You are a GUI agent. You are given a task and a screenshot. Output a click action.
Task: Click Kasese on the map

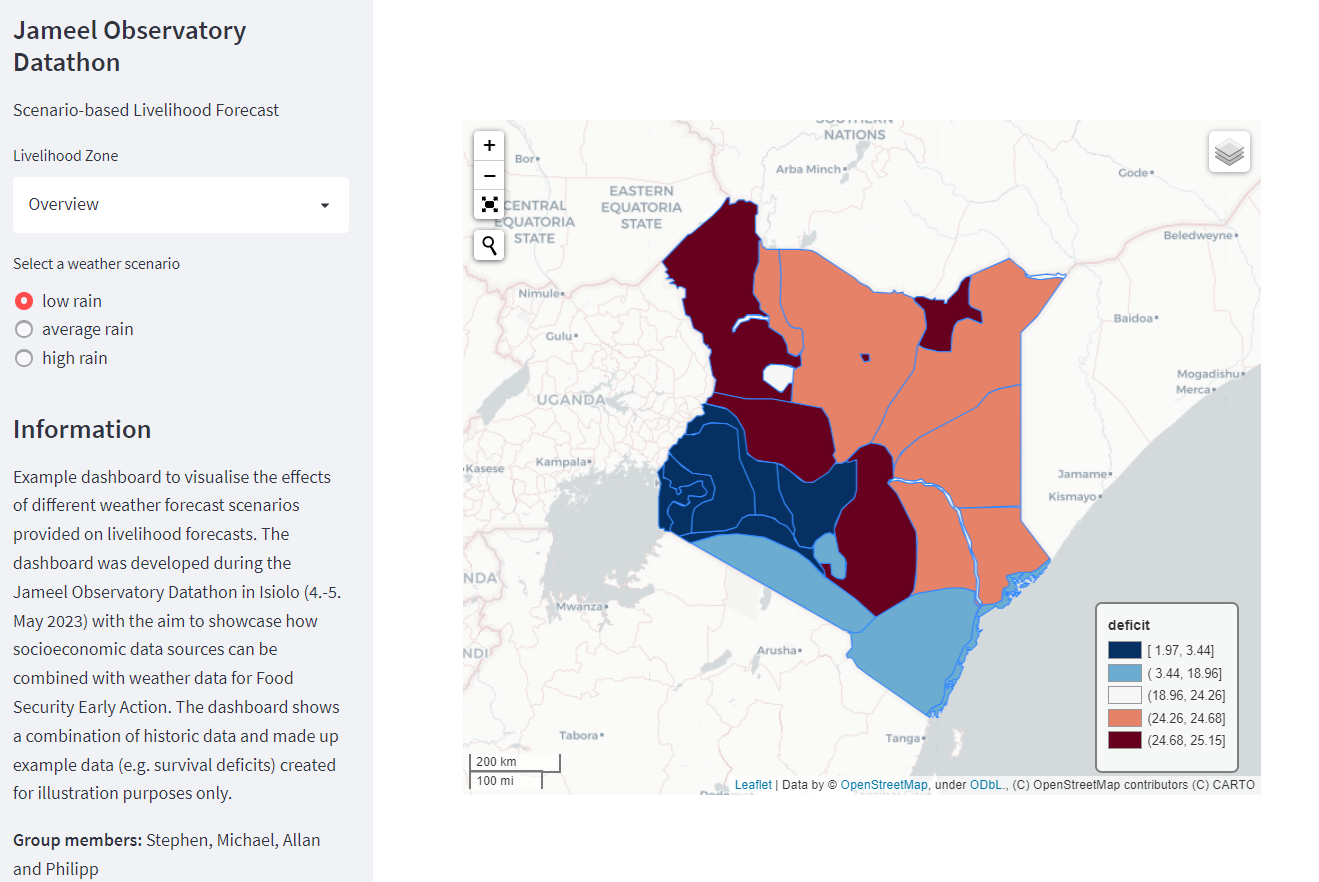coord(484,469)
